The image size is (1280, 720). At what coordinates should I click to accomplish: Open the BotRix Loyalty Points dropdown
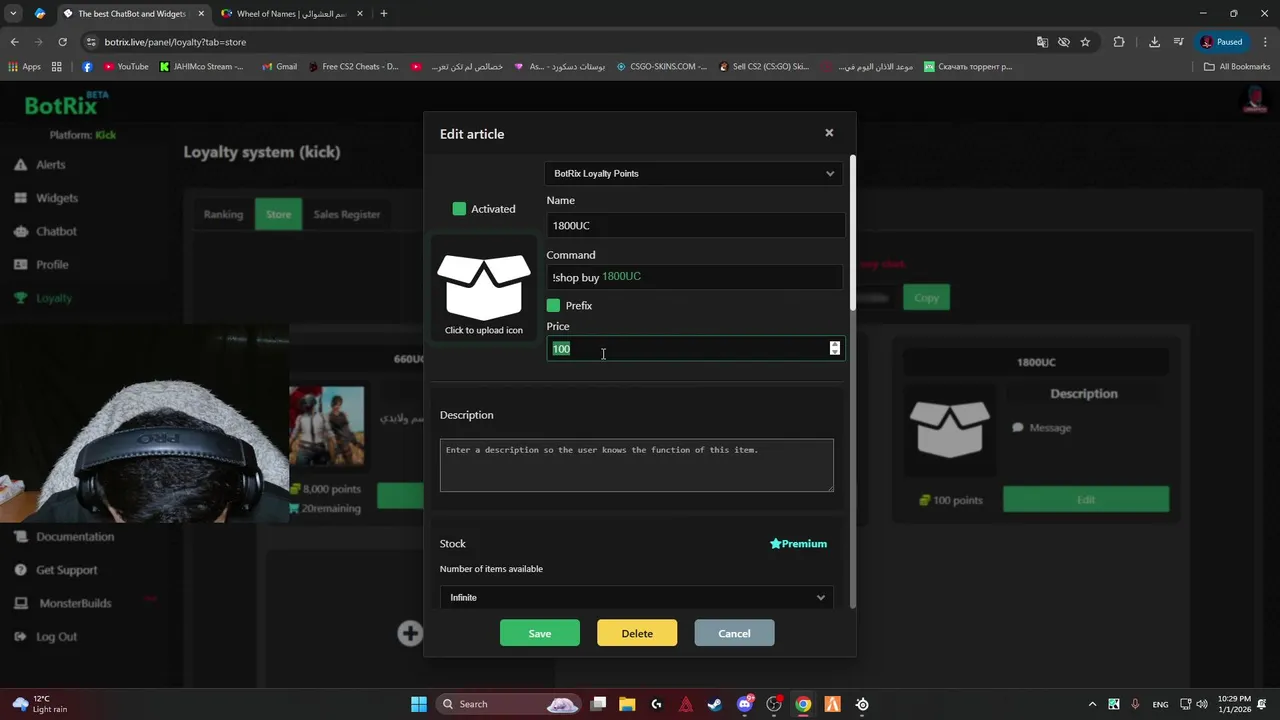pos(694,174)
